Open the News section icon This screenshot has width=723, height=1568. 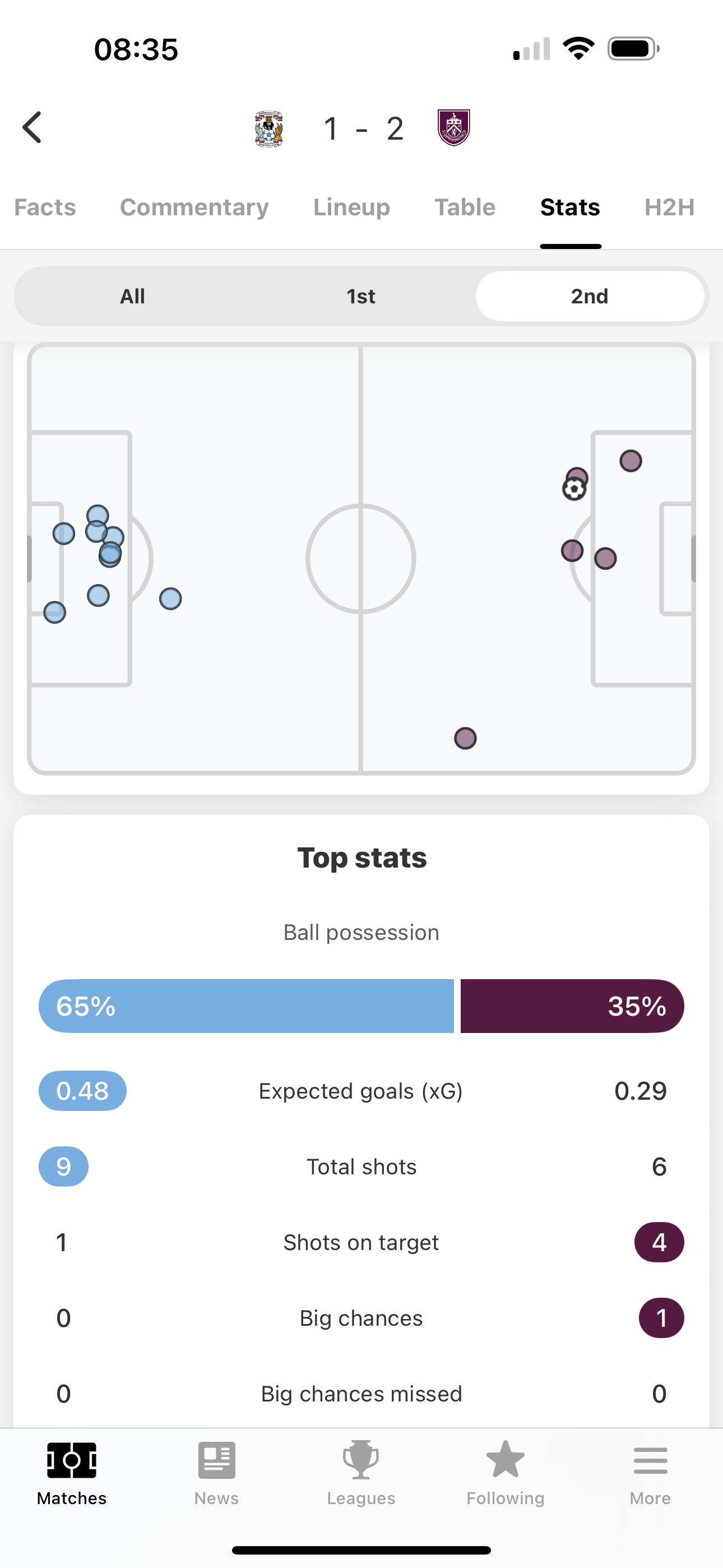click(x=217, y=1461)
